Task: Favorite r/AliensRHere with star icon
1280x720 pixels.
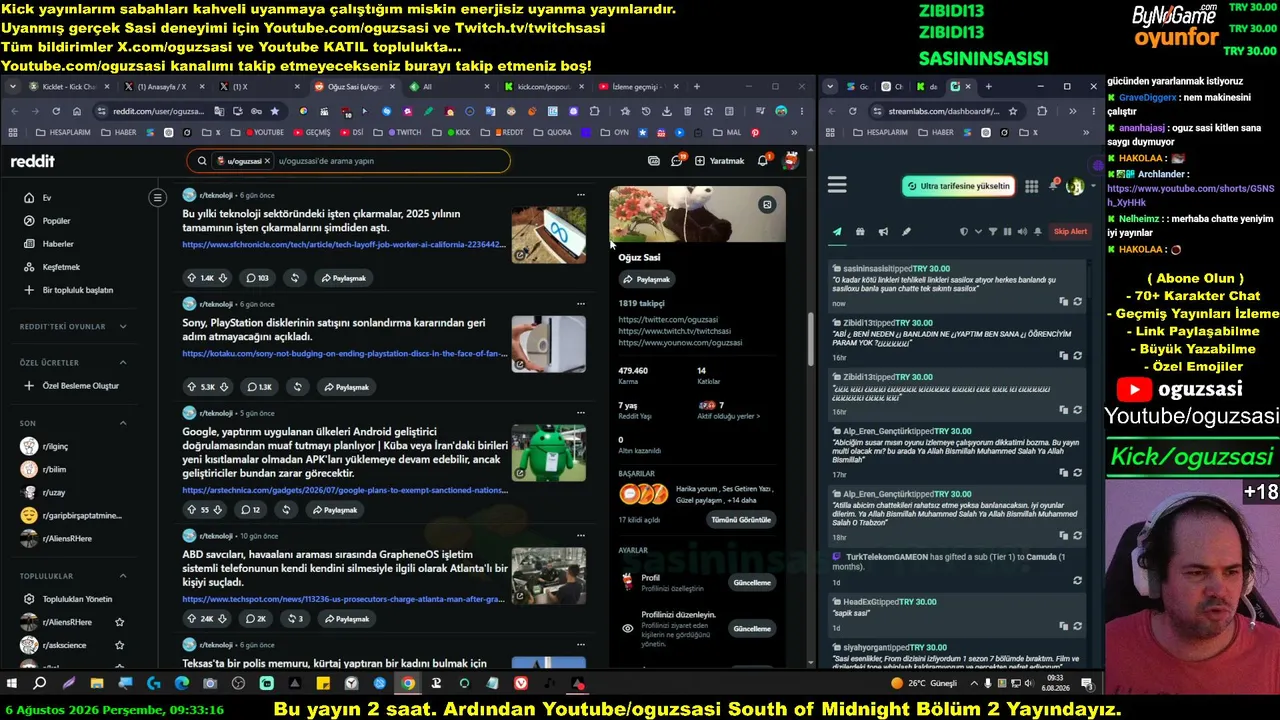Action: [120, 622]
